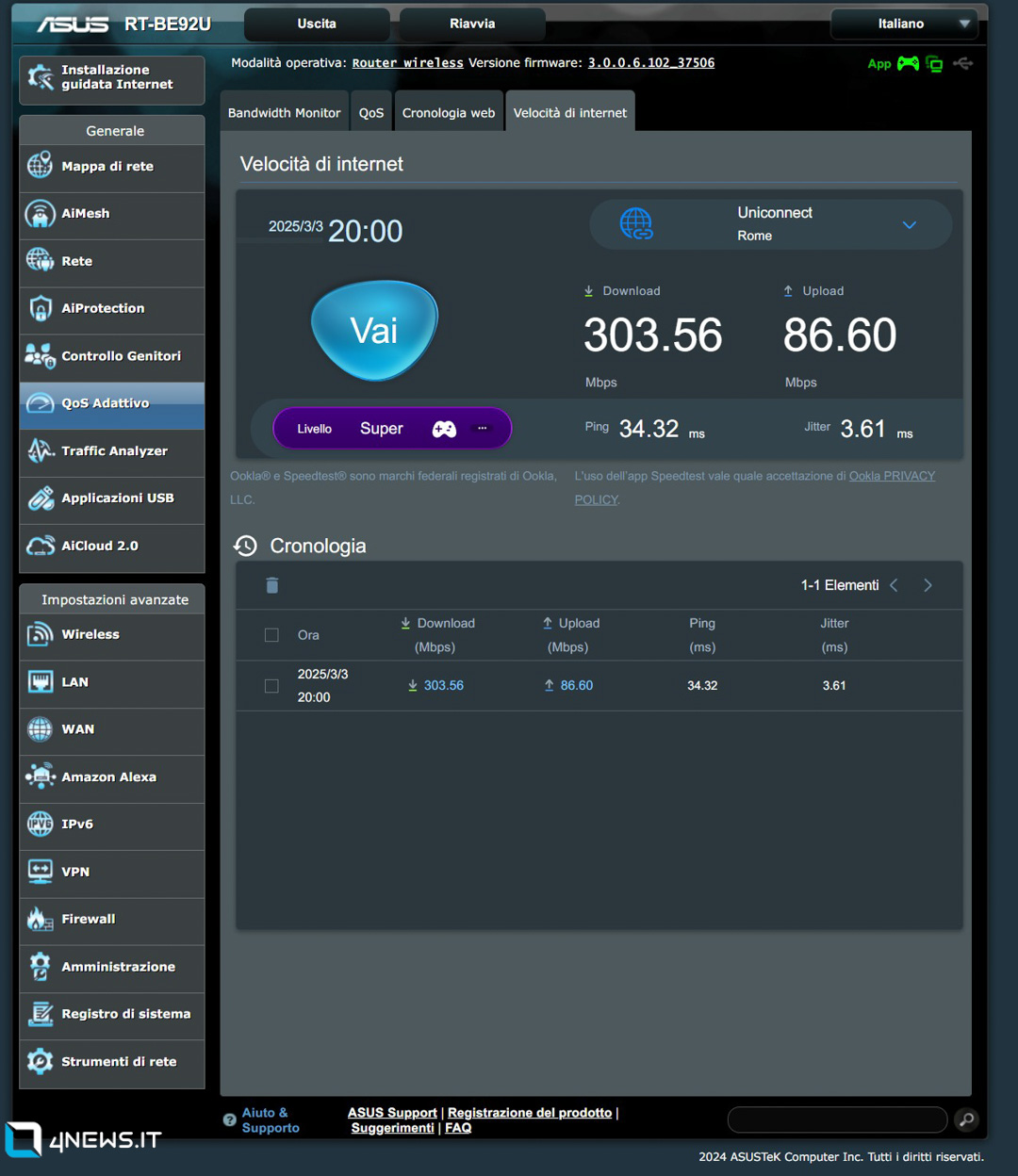The width and height of the screenshot is (1018, 1176).
Task: Expand the Uniconnect Rome server chevron
Action: (910, 225)
